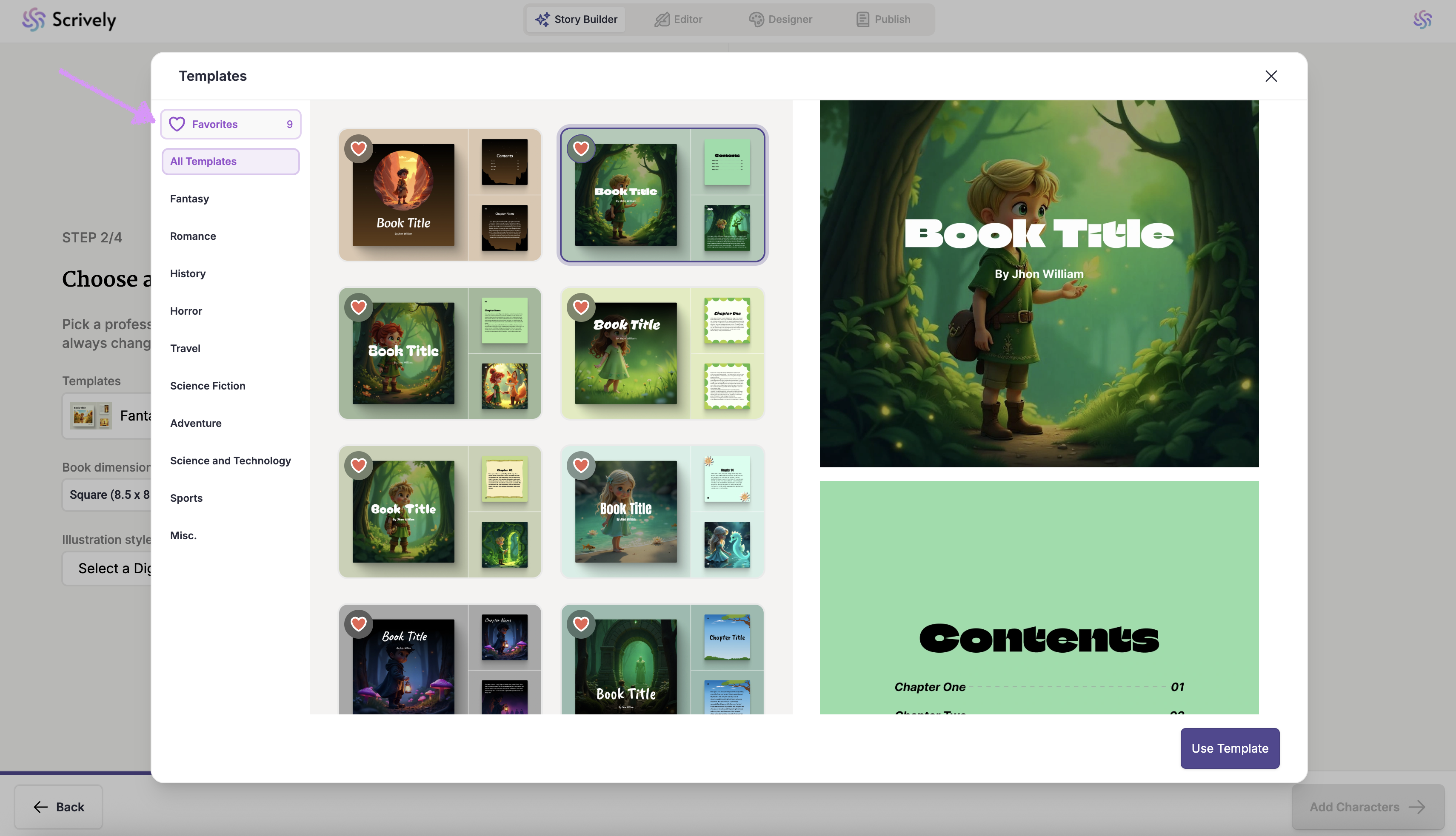Open Favorites with the heart icon
This screenshot has width=1456, height=836.
[230, 124]
